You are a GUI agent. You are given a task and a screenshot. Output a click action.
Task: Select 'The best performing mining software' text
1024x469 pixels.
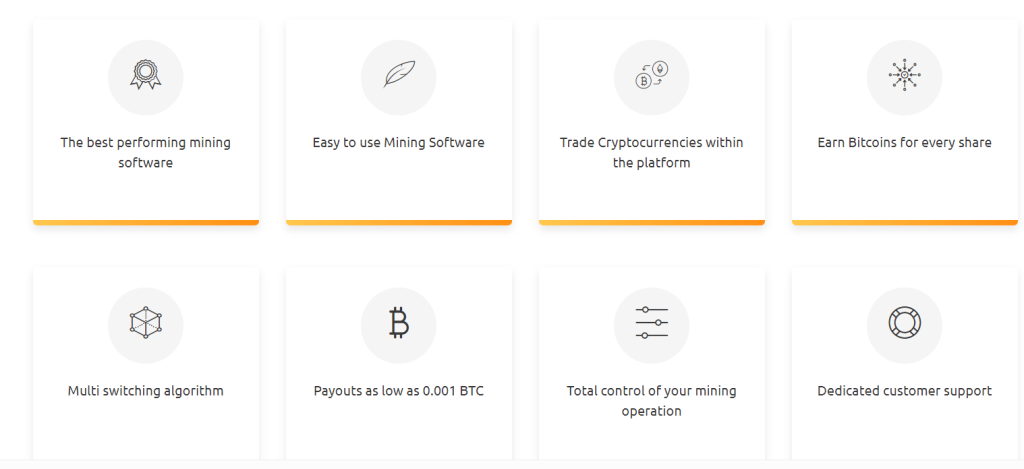click(146, 152)
